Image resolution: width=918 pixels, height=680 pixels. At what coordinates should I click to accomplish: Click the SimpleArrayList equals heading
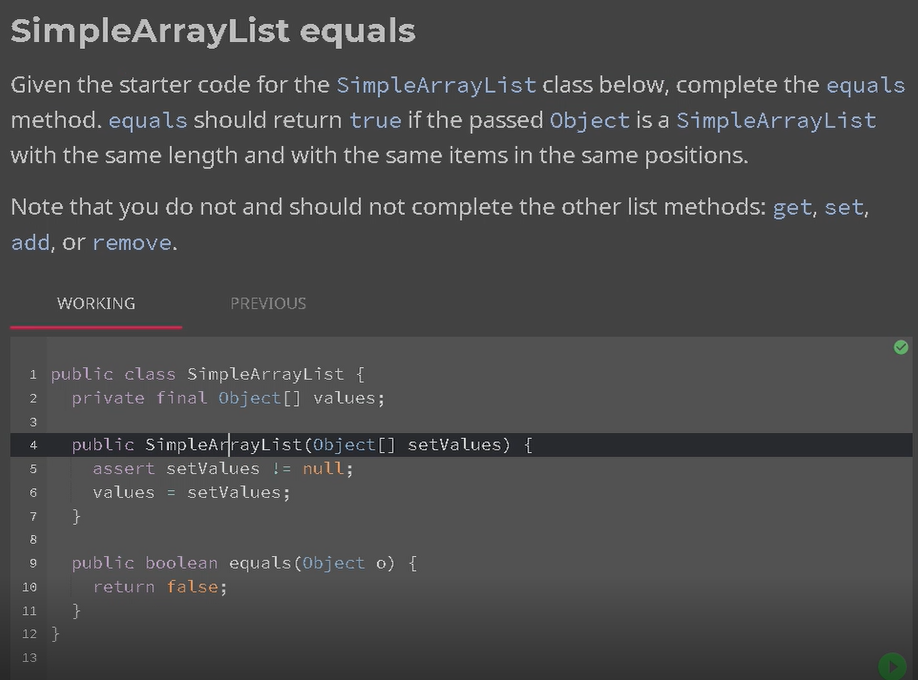[x=213, y=30]
